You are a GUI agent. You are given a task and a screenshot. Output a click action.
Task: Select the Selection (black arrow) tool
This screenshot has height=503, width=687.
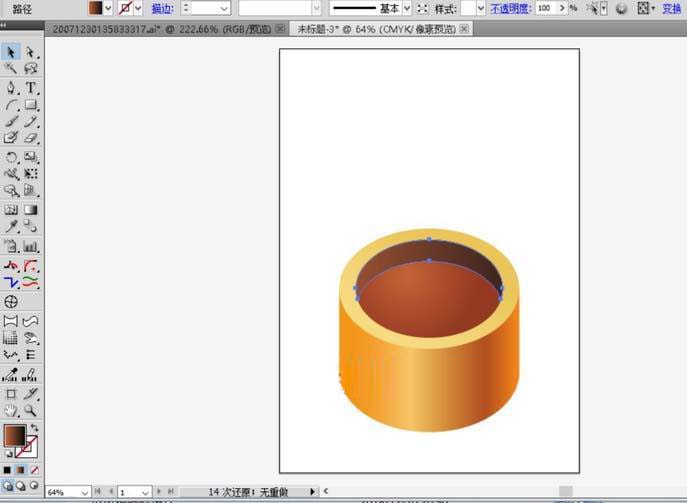(11, 52)
